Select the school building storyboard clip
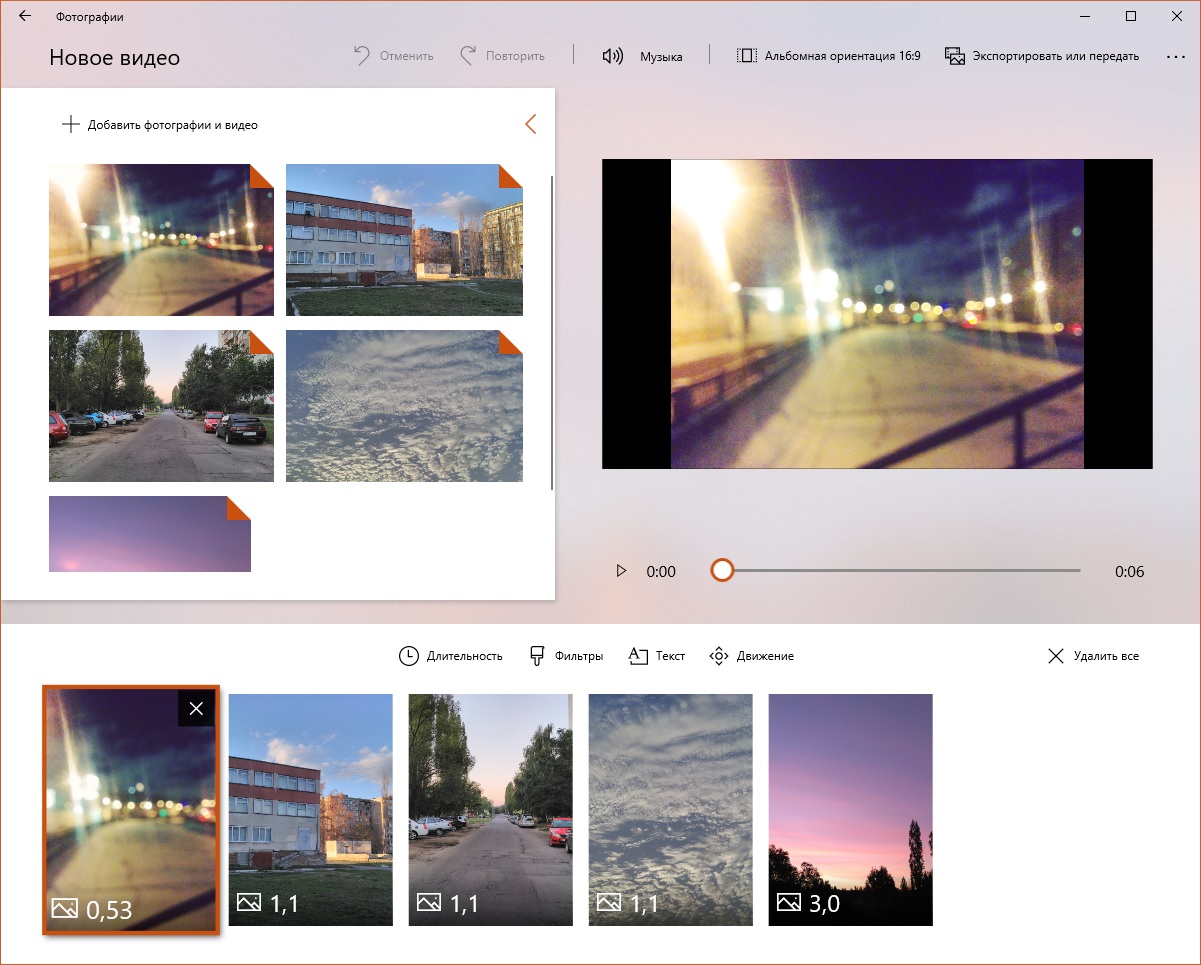The height and width of the screenshot is (965, 1201). click(311, 810)
